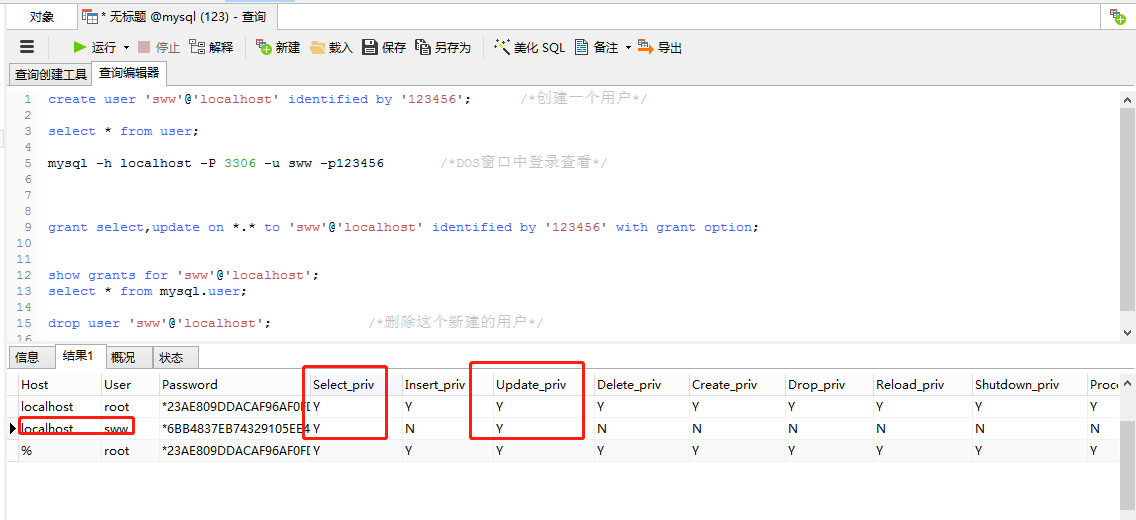The image size is (1136, 520).
Task: Sort by Select_priv column header
Action: coord(355,385)
